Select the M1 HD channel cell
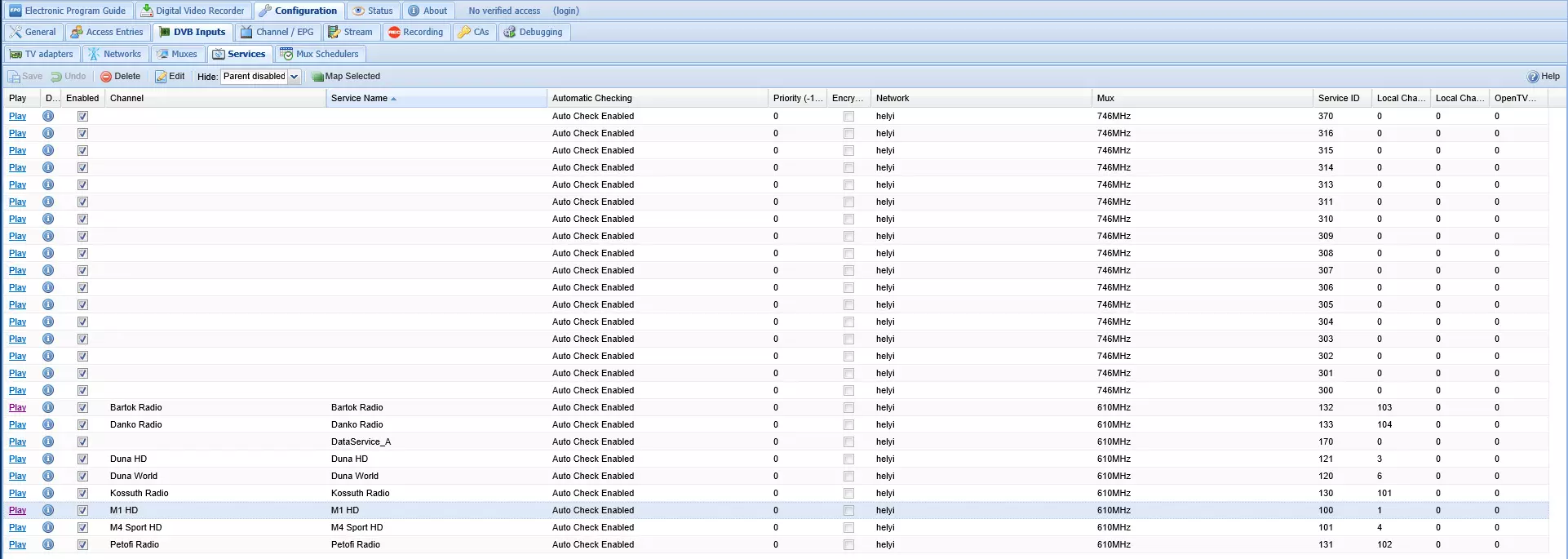 point(216,510)
